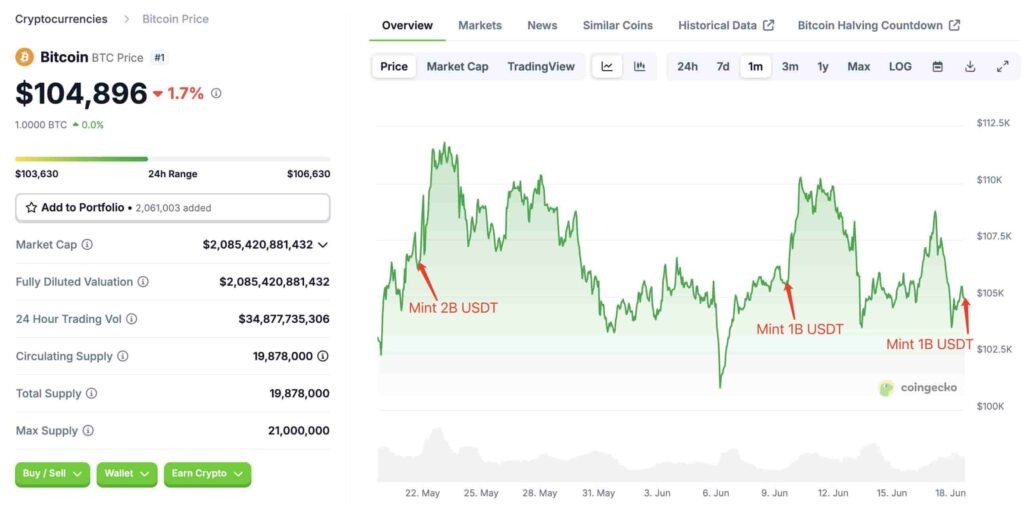Expand the Market Cap value chevron
This screenshot has width=1024, height=505.
323,245
